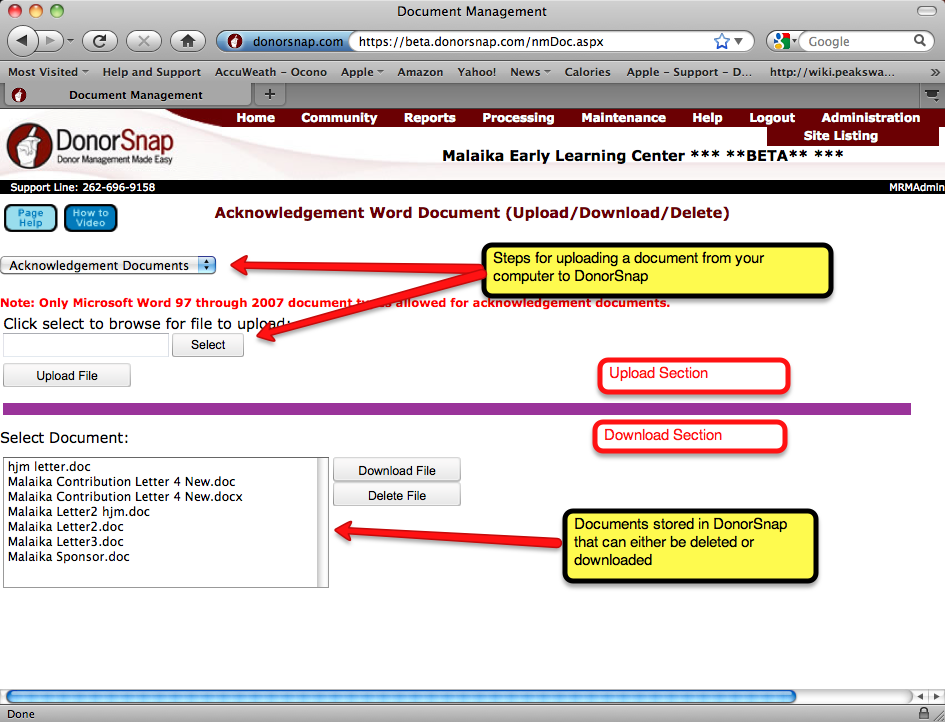945x722 pixels.
Task: Click the stop loading icon
Action: tap(142, 41)
